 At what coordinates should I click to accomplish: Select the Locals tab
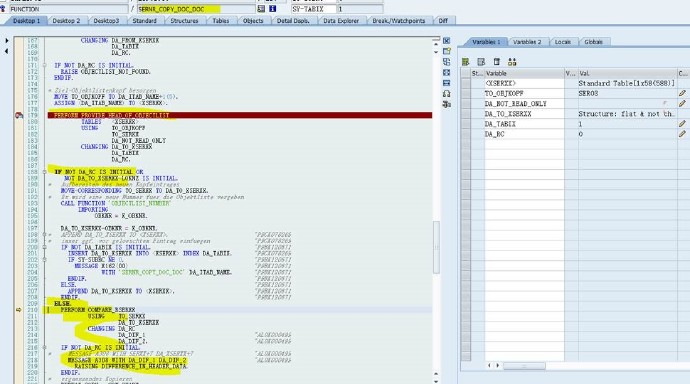tap(562, 42)
